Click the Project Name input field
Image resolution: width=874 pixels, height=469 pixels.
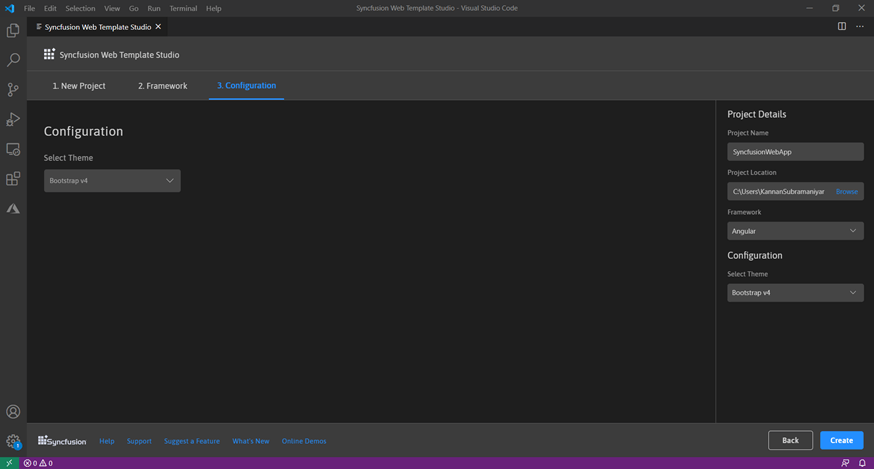pos(795,152)
